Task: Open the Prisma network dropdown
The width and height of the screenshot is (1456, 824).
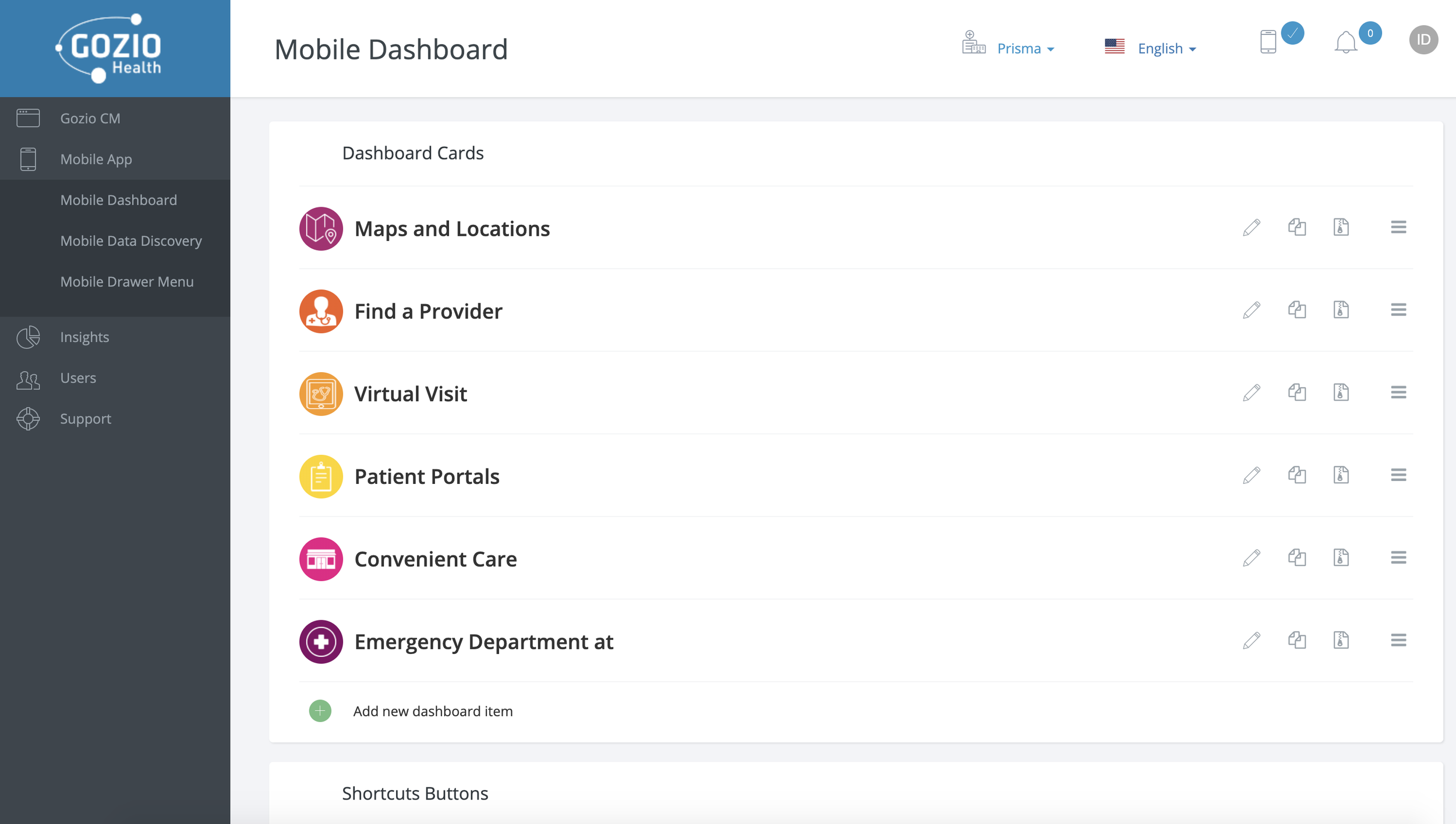Action: [1024, 48]
